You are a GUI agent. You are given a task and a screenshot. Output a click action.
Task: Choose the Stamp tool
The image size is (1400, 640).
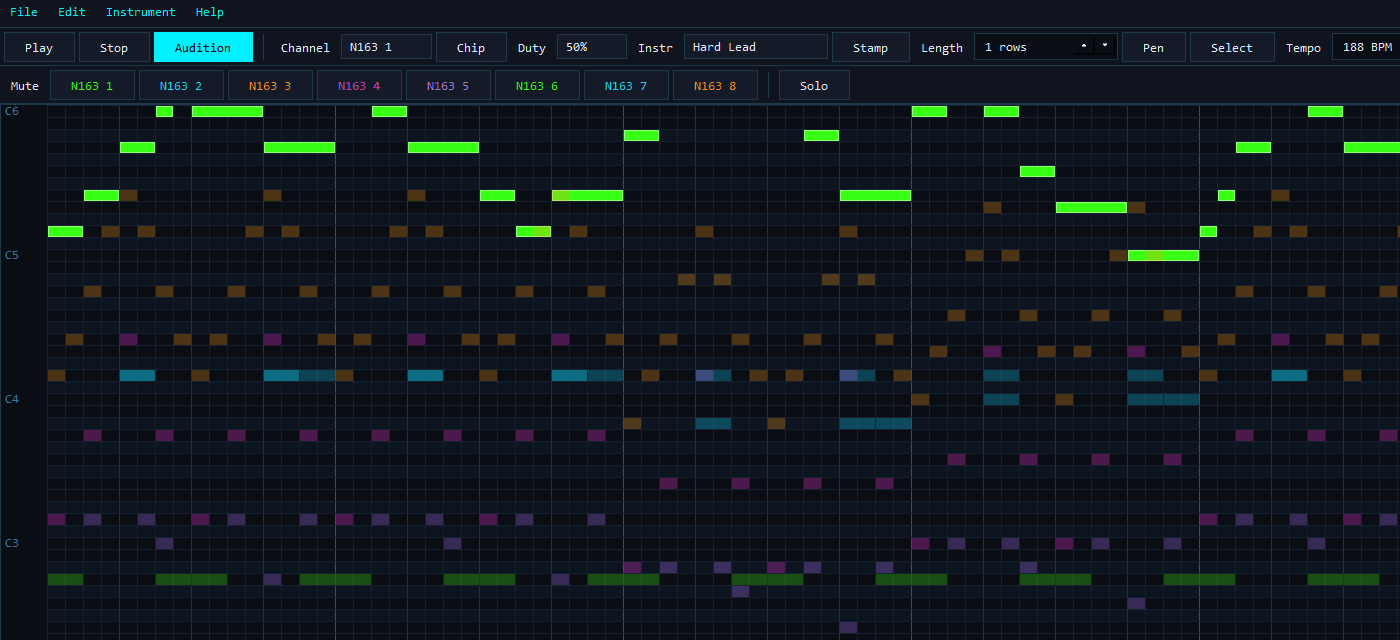click(x=870, y=47)
